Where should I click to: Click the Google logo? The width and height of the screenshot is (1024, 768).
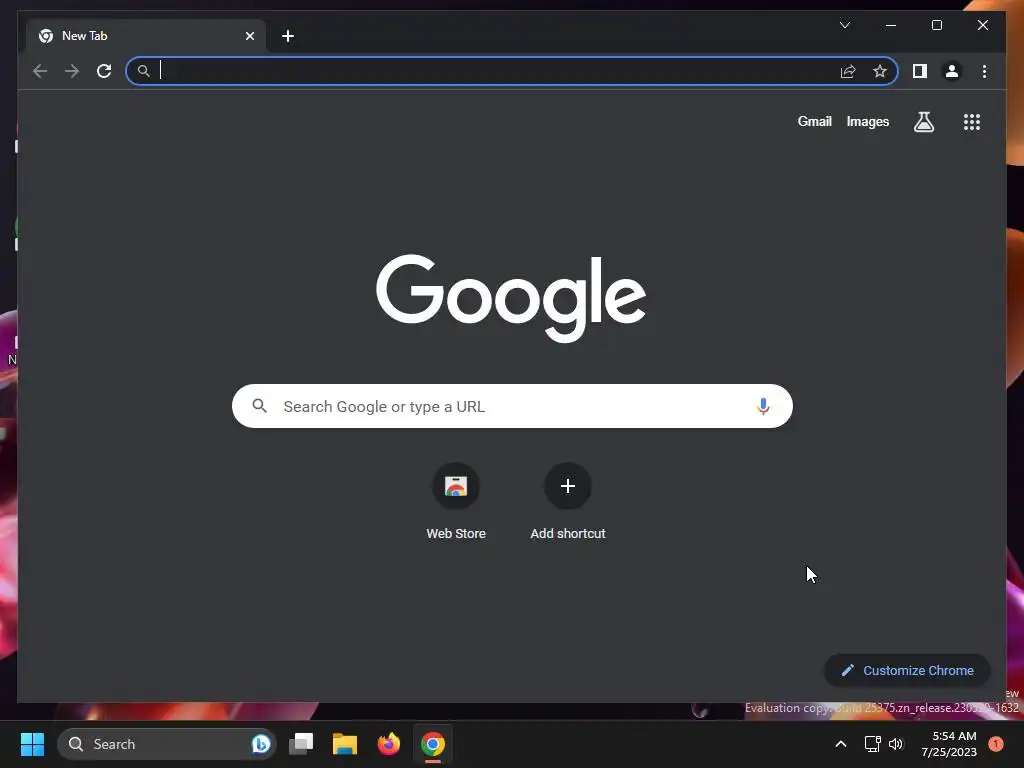click(x=511, y=298)
